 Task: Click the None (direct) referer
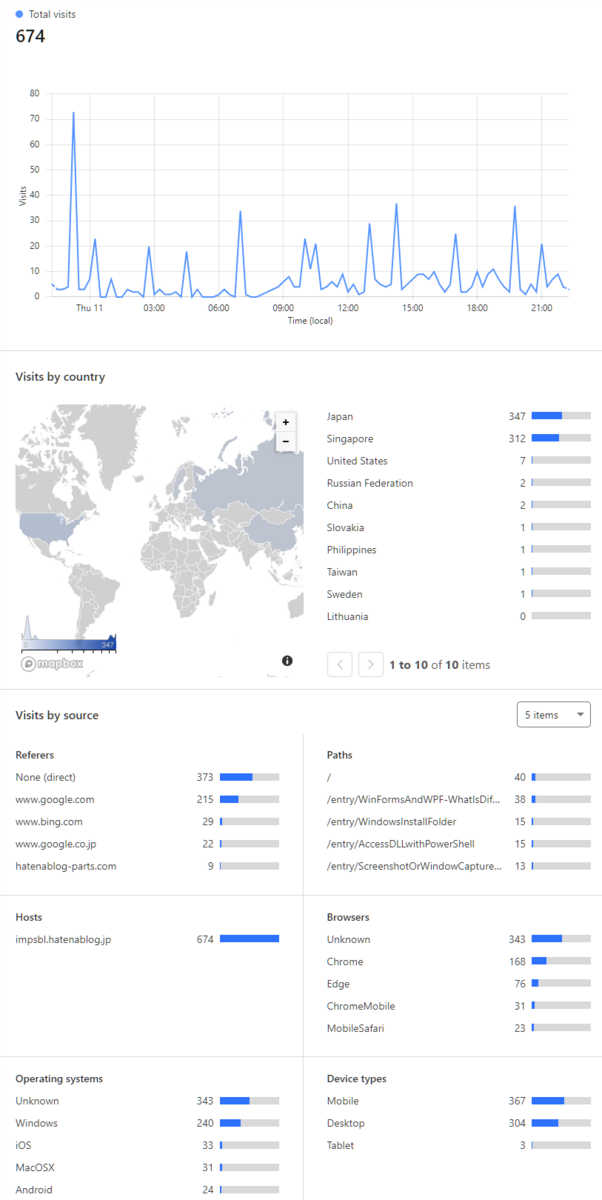pyautogui.click(x=147, y=777)
